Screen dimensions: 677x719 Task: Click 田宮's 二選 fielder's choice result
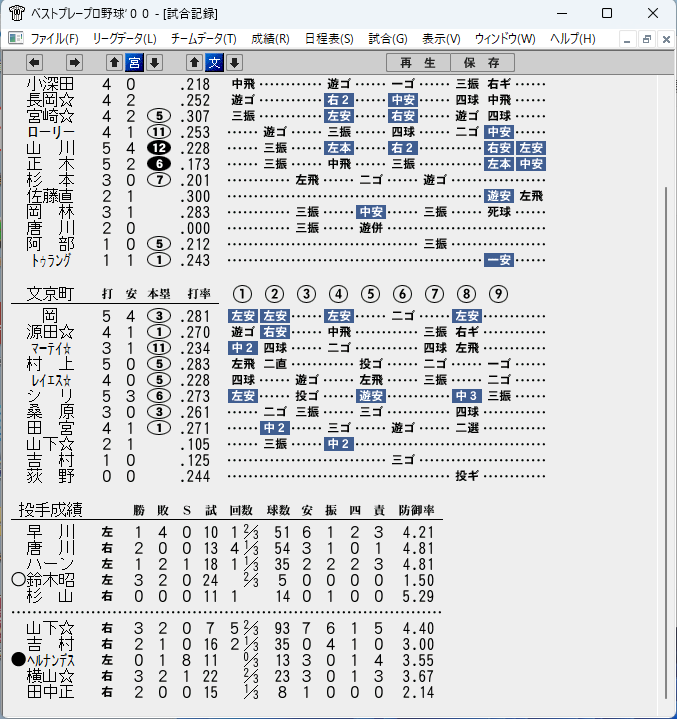click(x=467, y=428)
